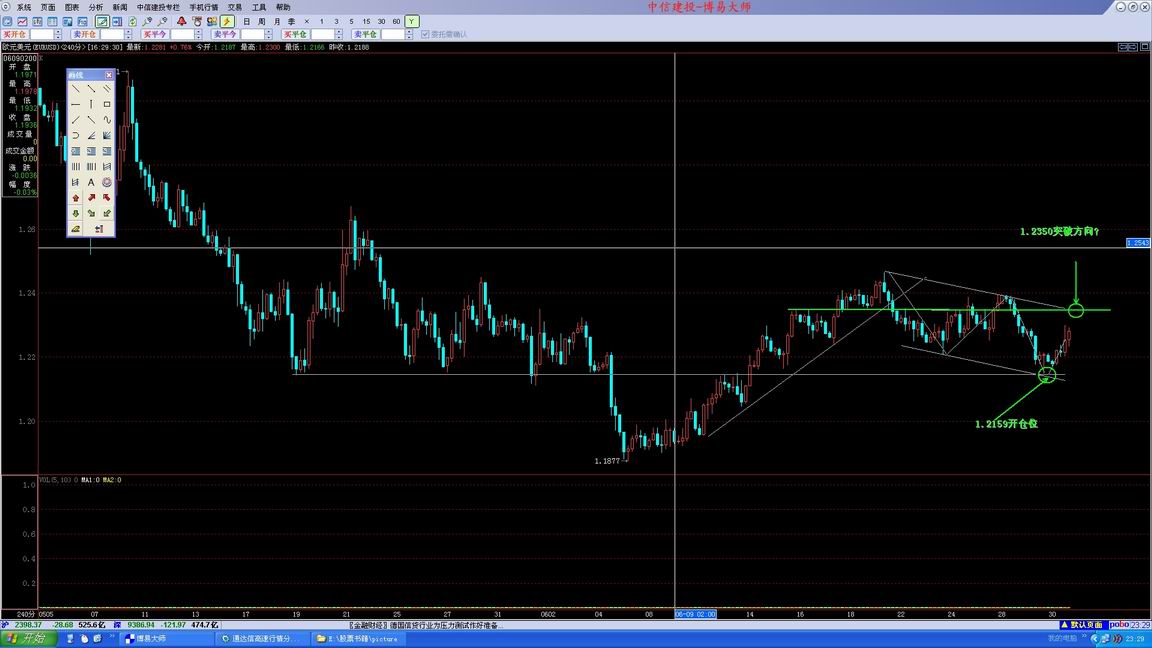Image resolution: width=1152 pixels, height=648 pixels.
Task: Click the 买平今 order button
Action: click(155, 35)
